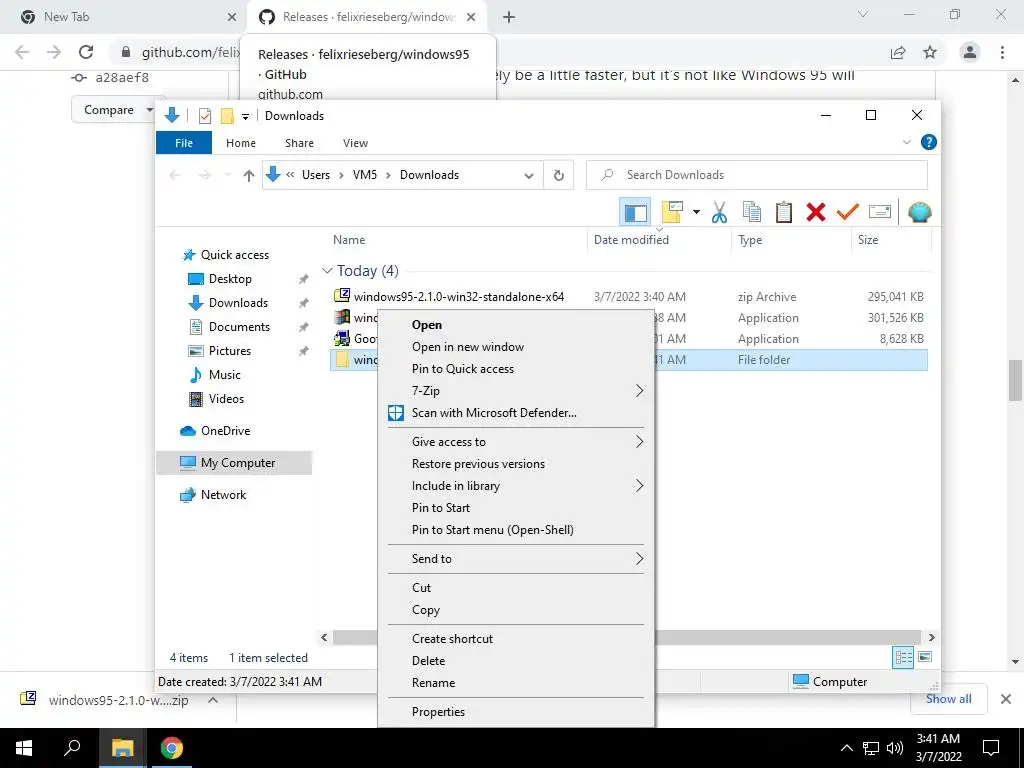
Task: Expand the Give access to submenu
Action: pyautogui.click(x=516, y=442)
